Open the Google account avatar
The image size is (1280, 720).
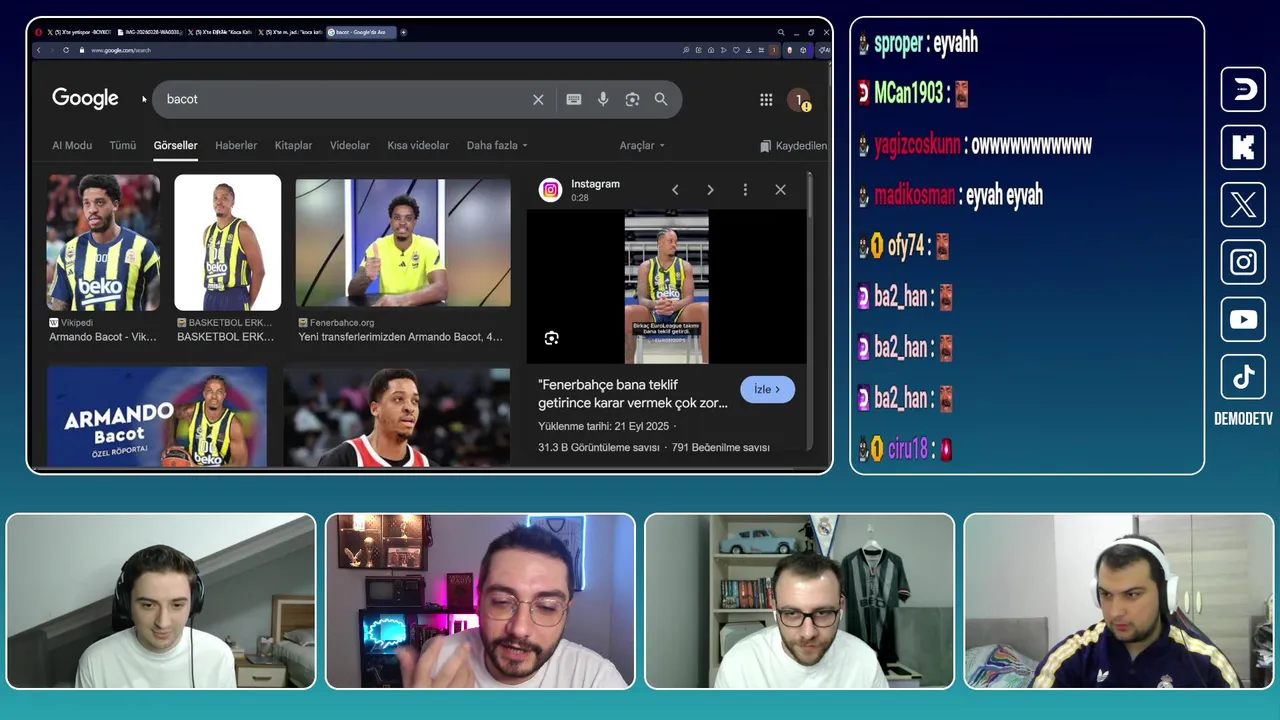coord(799,100)
